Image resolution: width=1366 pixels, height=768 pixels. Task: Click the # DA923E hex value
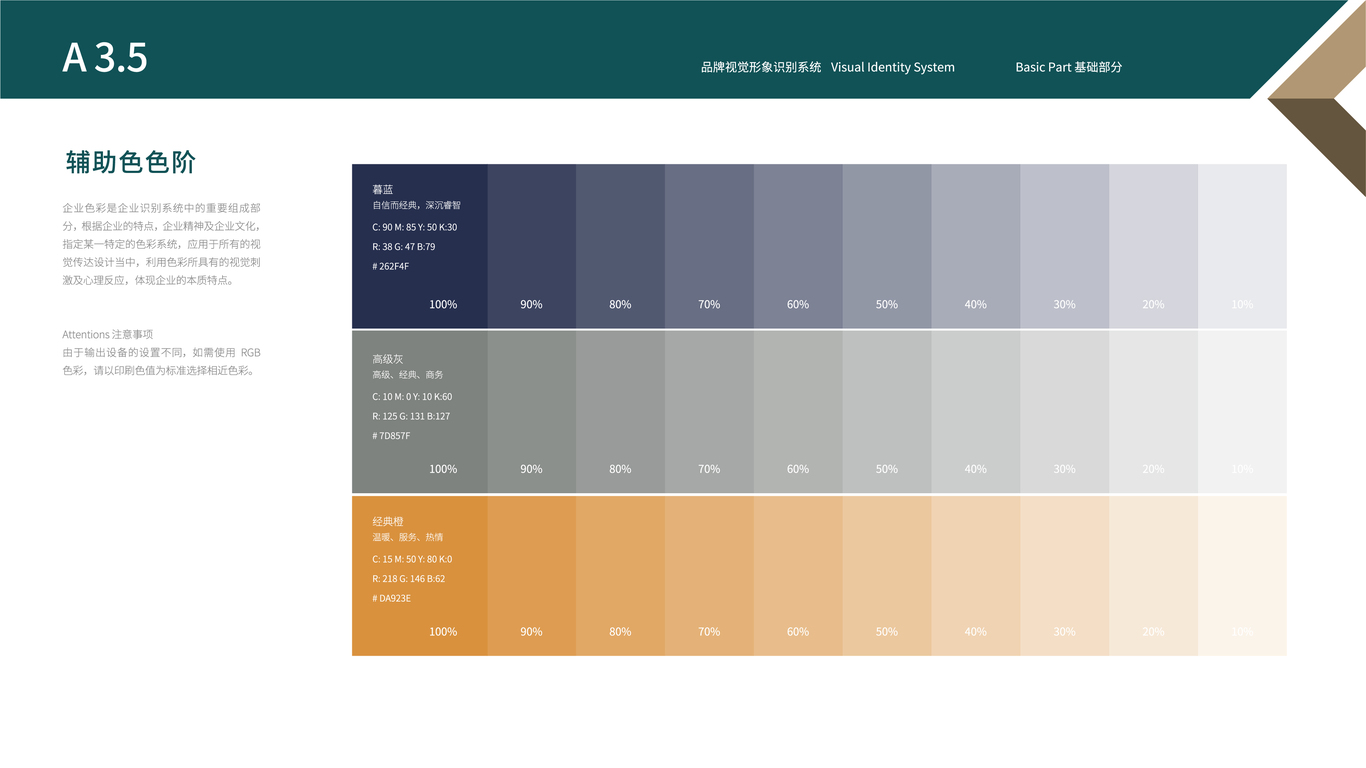(x=392, y=598)
